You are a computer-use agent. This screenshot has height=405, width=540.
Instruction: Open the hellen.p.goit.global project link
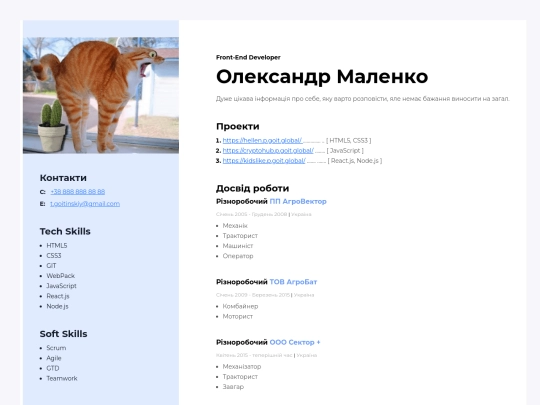coord(262,141)
